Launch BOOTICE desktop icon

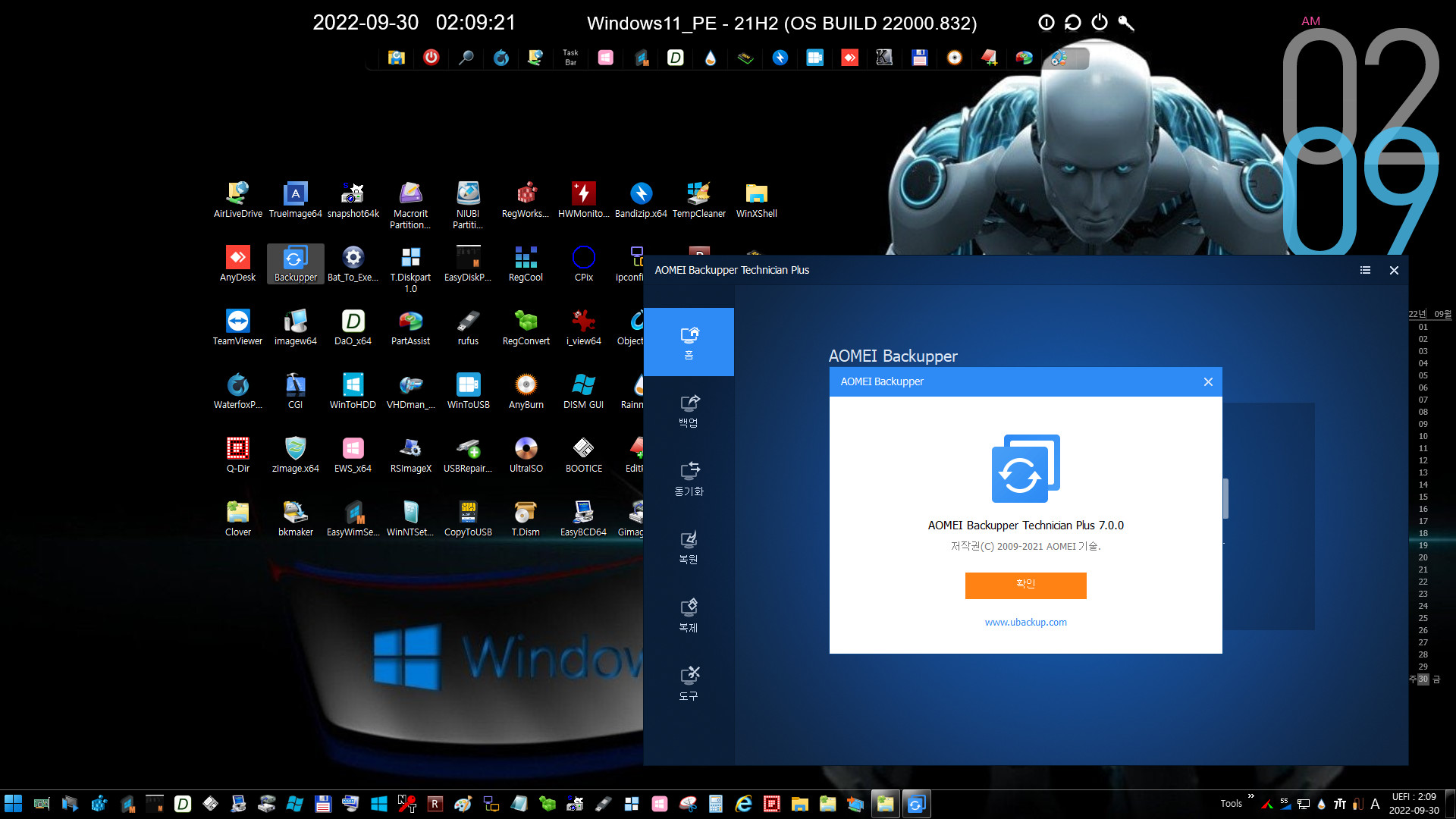583,455
